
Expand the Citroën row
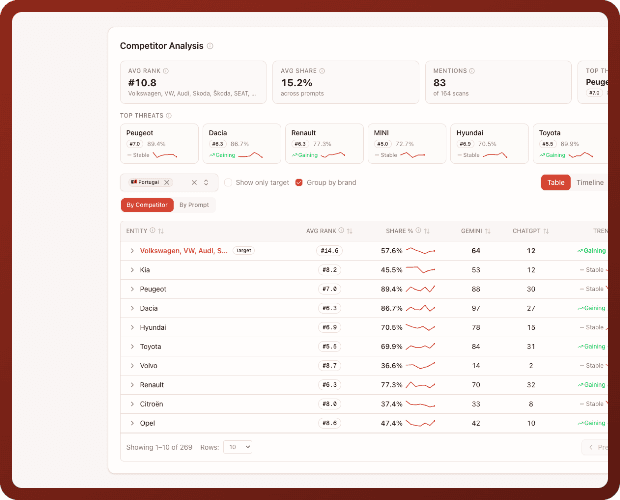click(x=132, y=404)
